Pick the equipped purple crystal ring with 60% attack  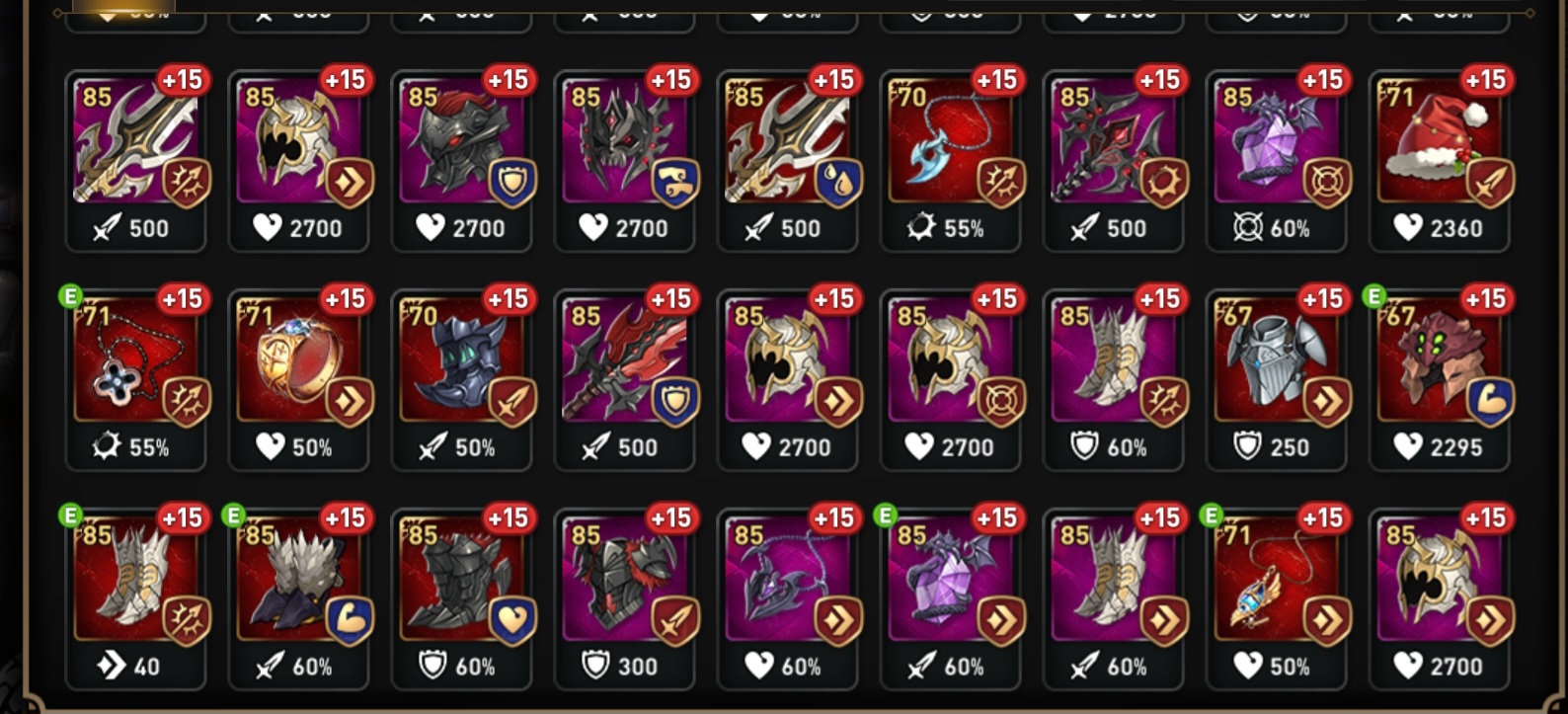point(950,598)
